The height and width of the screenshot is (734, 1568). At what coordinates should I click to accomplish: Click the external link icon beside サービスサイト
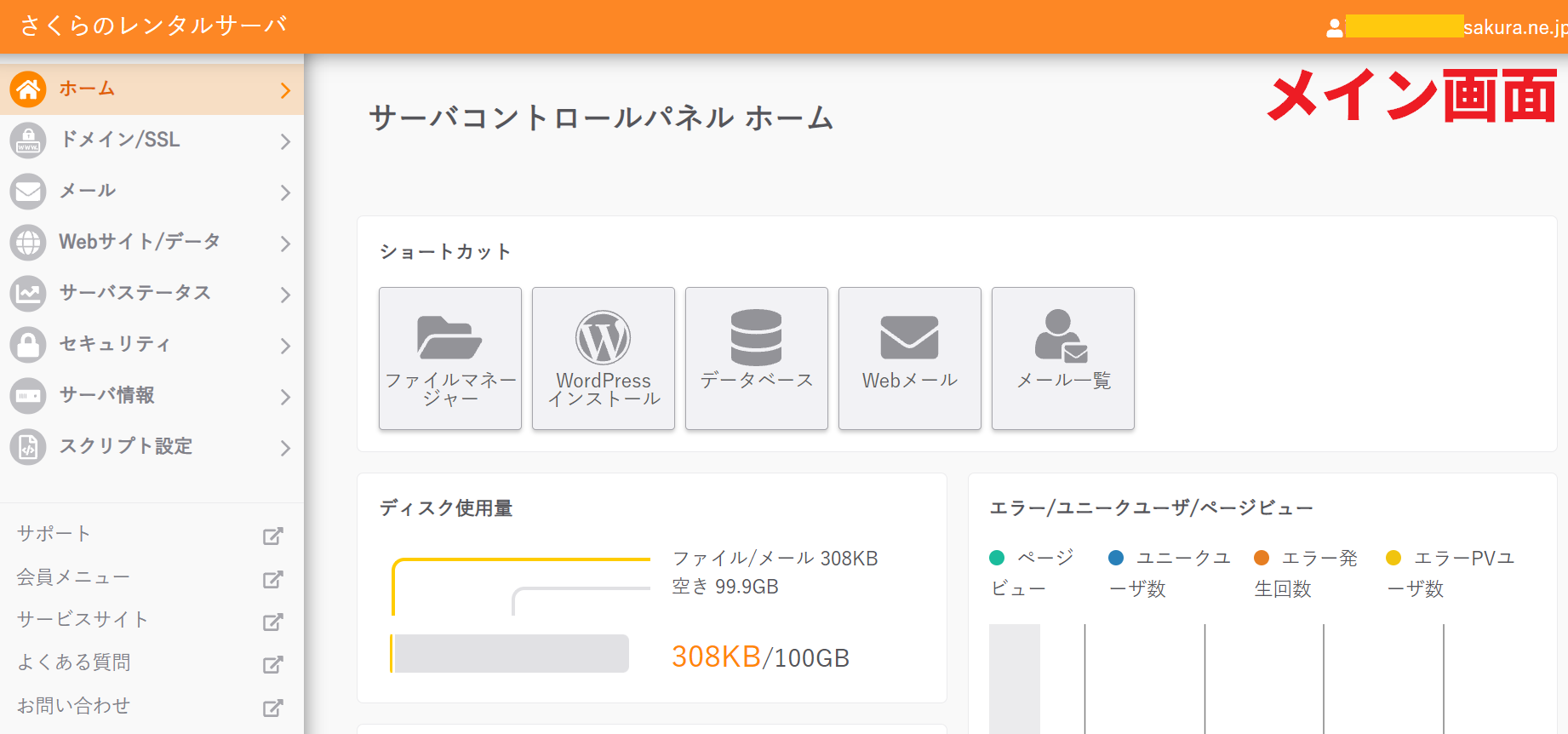coord(272,622)
